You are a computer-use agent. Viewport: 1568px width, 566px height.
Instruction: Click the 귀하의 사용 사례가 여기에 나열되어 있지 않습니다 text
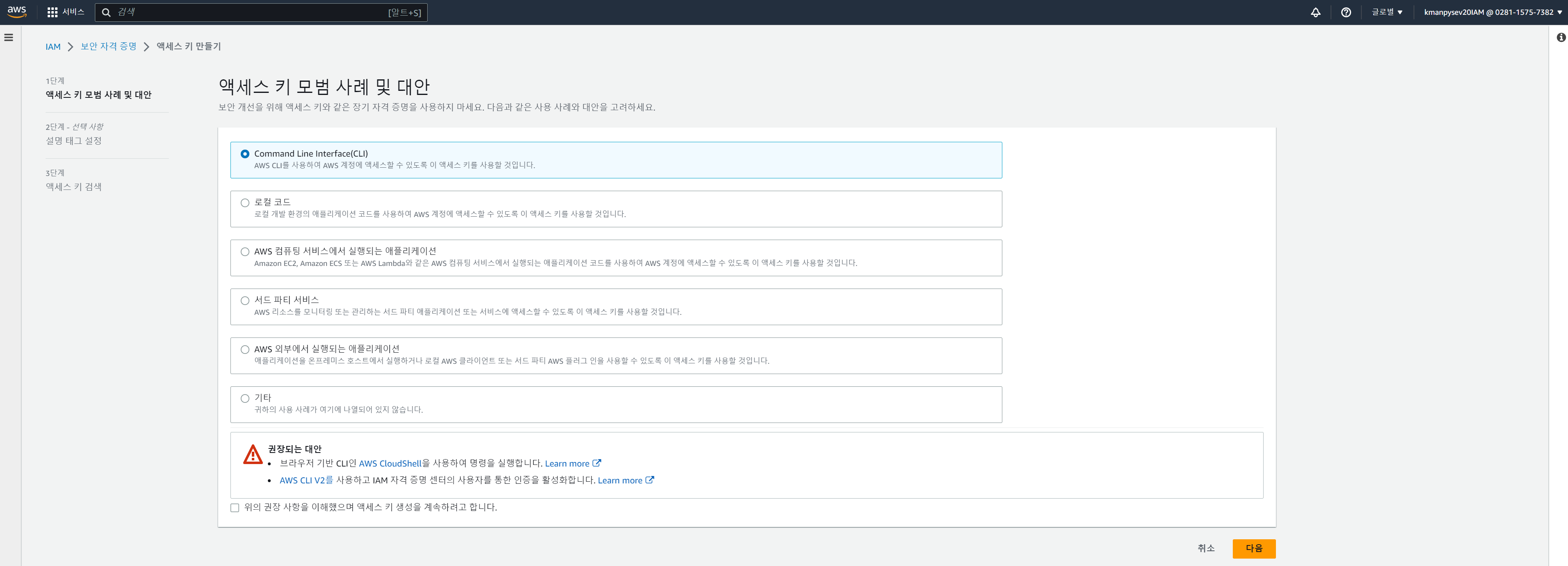[338, 409]
